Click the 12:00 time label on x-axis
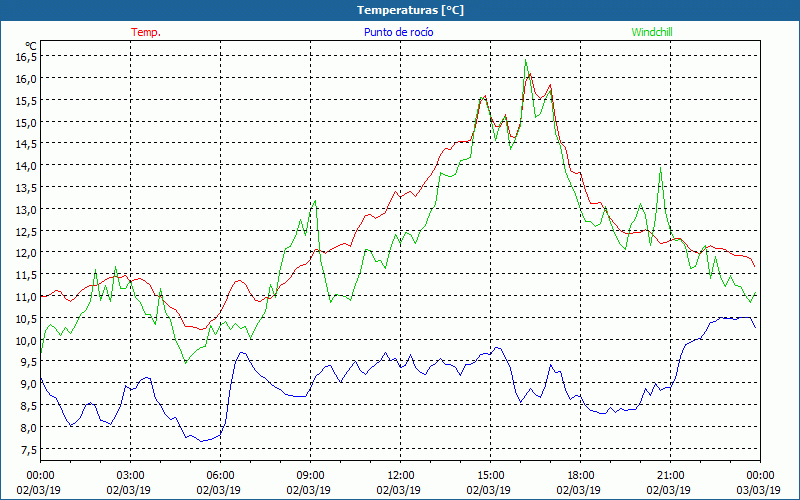The height and width of the screenshot is (500, 800). [400, 476]
